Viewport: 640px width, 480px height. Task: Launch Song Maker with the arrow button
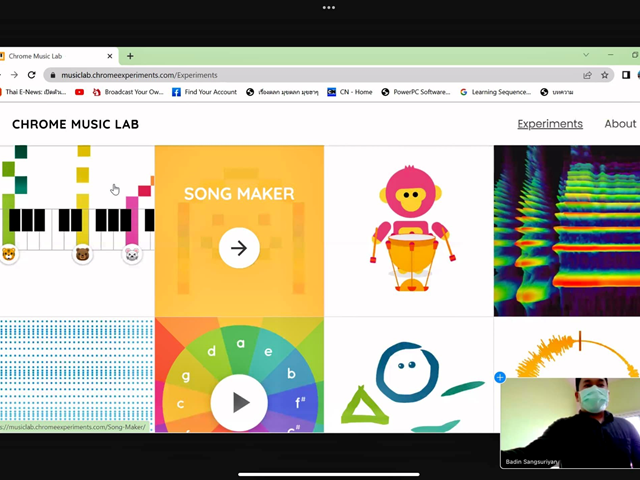pyautogui.click(x=239, y=248)
